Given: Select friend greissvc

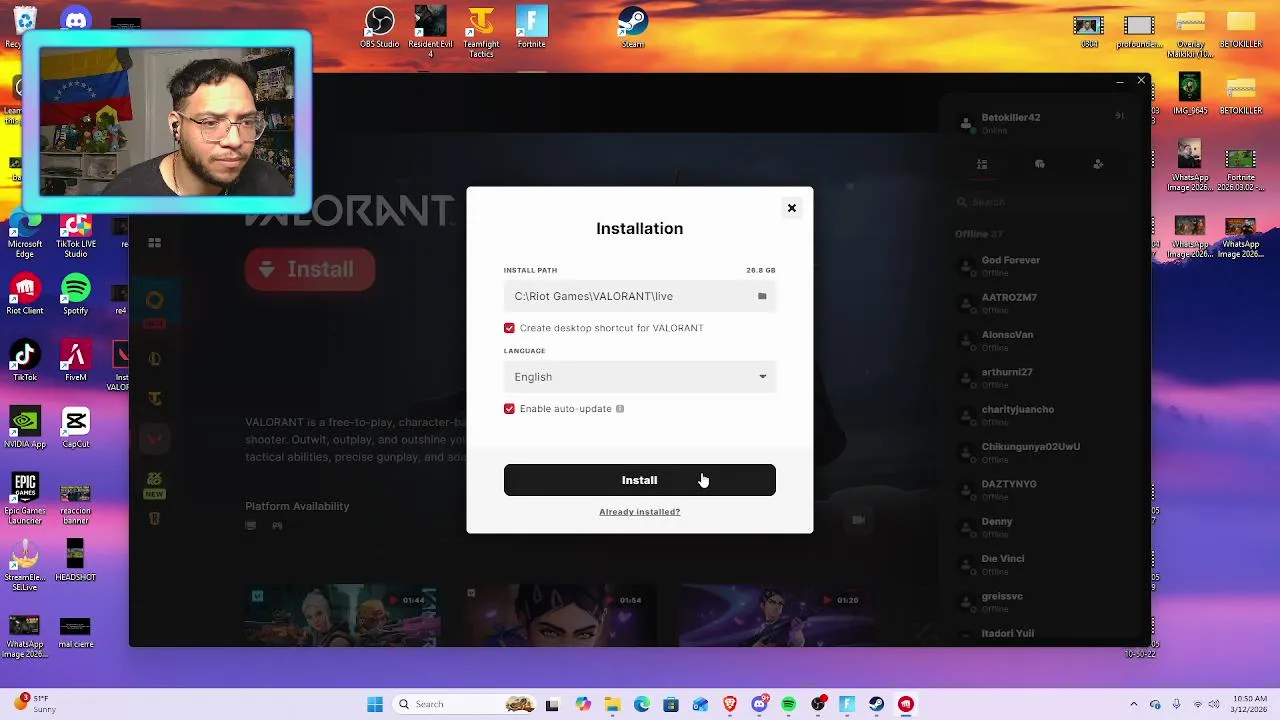Looking at the screenshot, I should pos(1040,602).
